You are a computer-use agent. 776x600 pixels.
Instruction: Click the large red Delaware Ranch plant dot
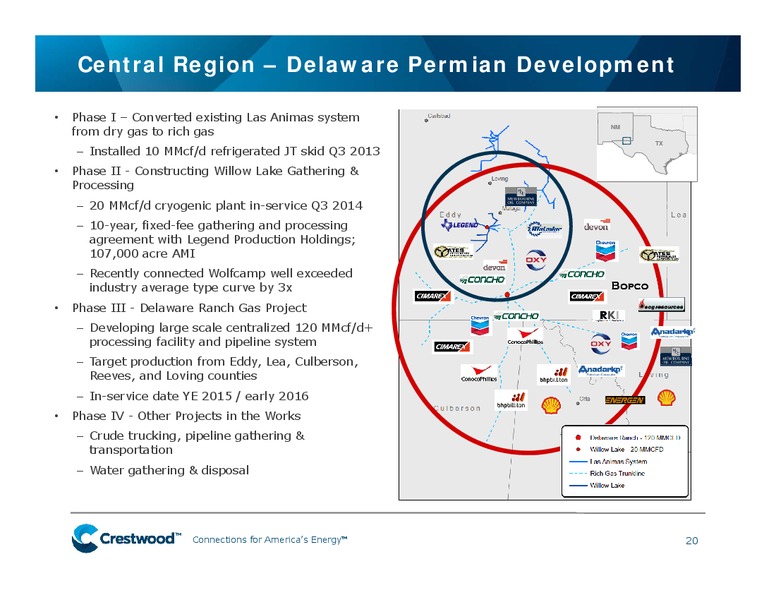507,295
